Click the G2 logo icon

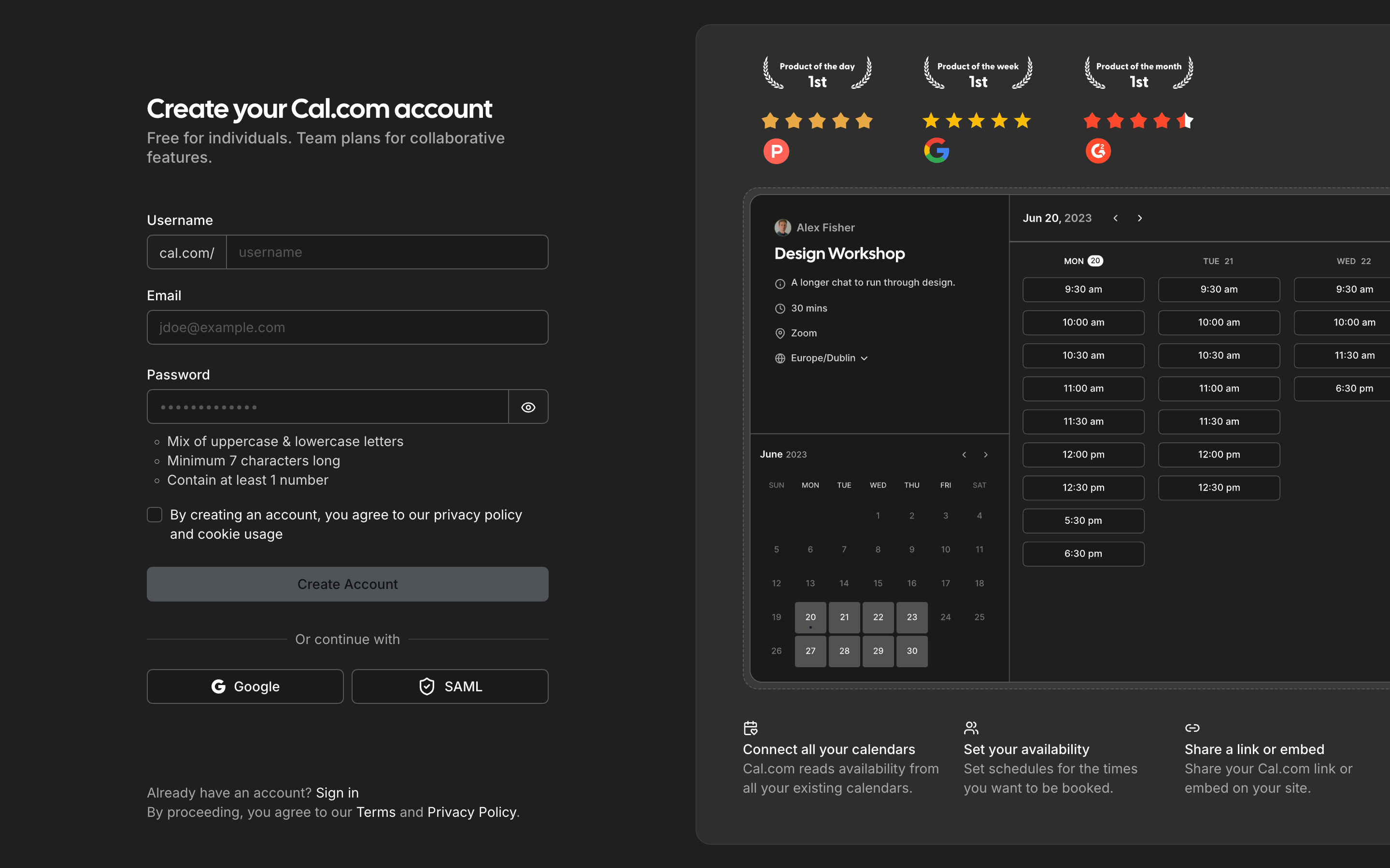pyautogui.click(x=1098, y=151)
